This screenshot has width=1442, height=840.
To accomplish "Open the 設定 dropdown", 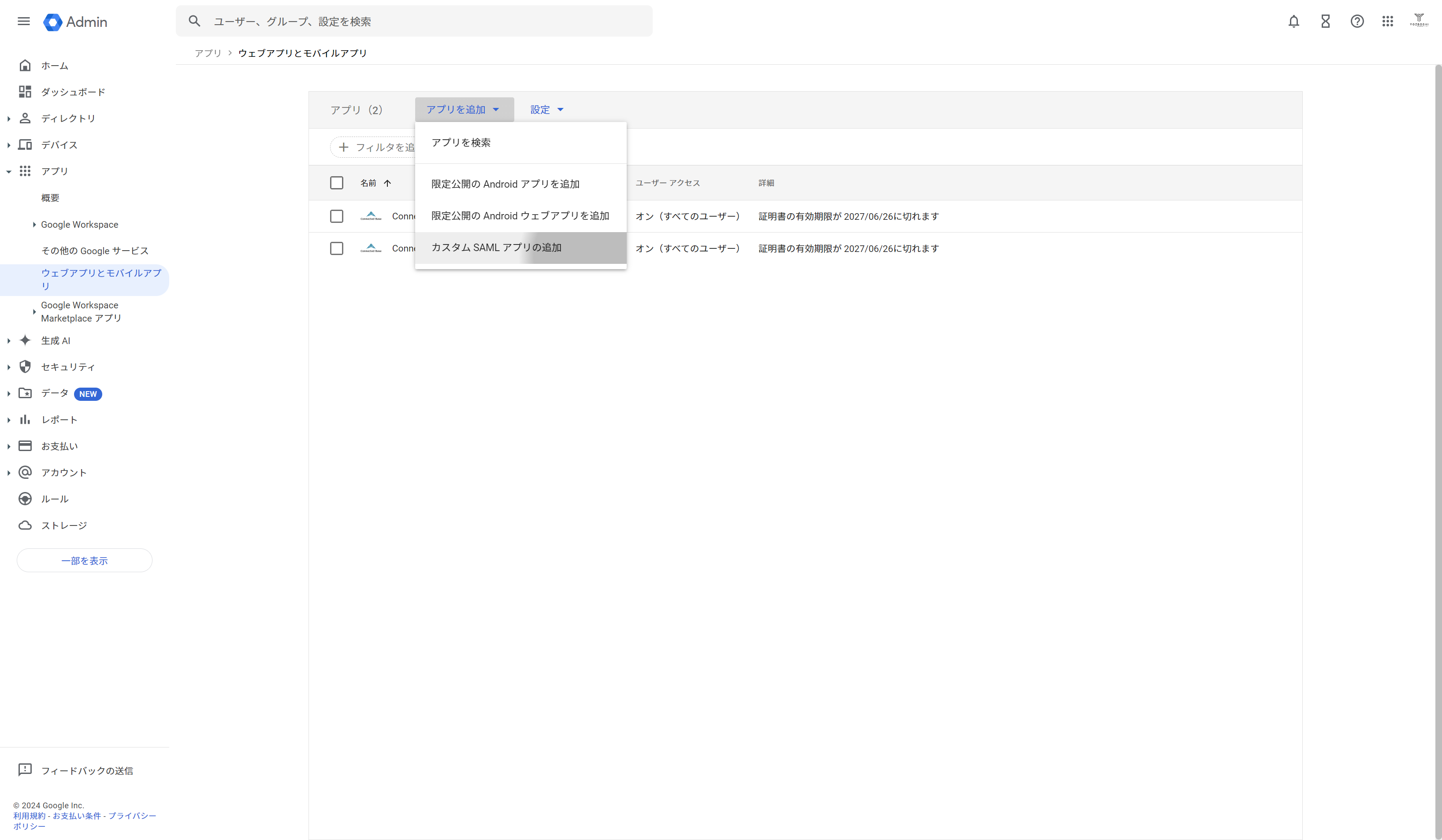I will [x=547, y=109].
